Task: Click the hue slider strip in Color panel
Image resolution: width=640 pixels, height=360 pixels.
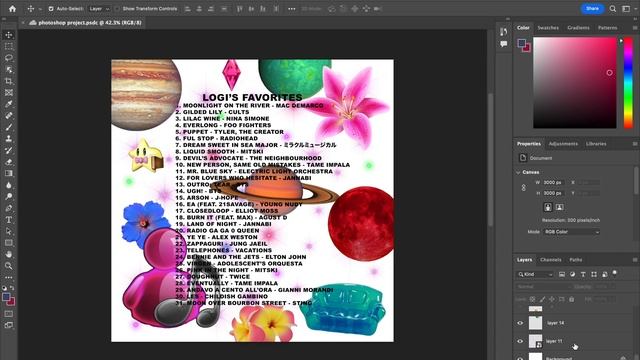Action: (629, 83)
